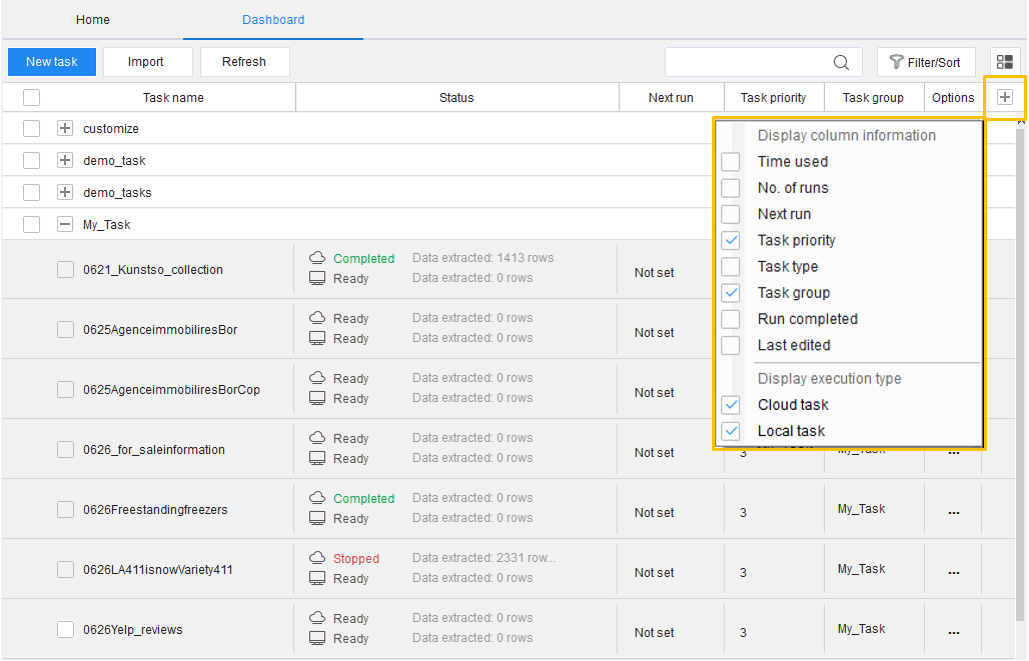Image resolution: width=1029 pixels, height=661 pixels.
Task: Expand the demo_tasks group
Action: (x=65, y=192)
